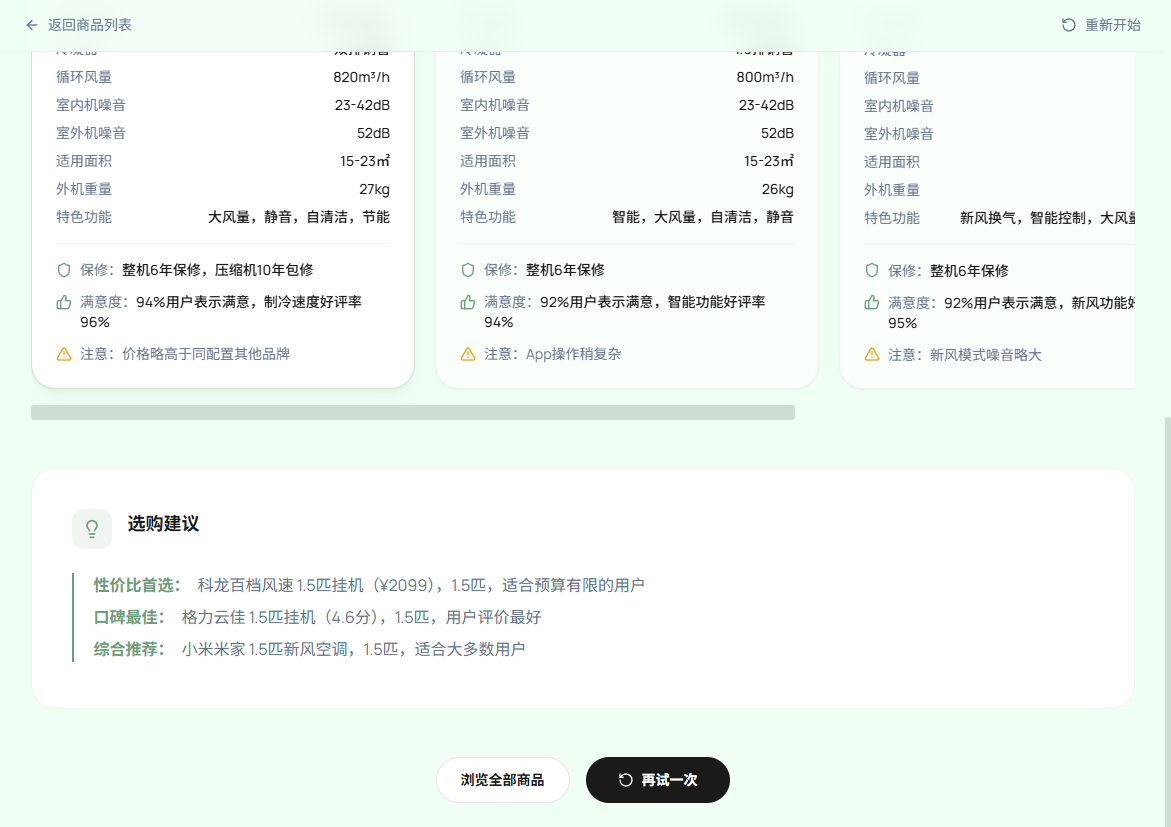Screen dimensions: 1171x827
Task: Click warning icon by App操作稍复杂
Action: click(x=468, y=354)
